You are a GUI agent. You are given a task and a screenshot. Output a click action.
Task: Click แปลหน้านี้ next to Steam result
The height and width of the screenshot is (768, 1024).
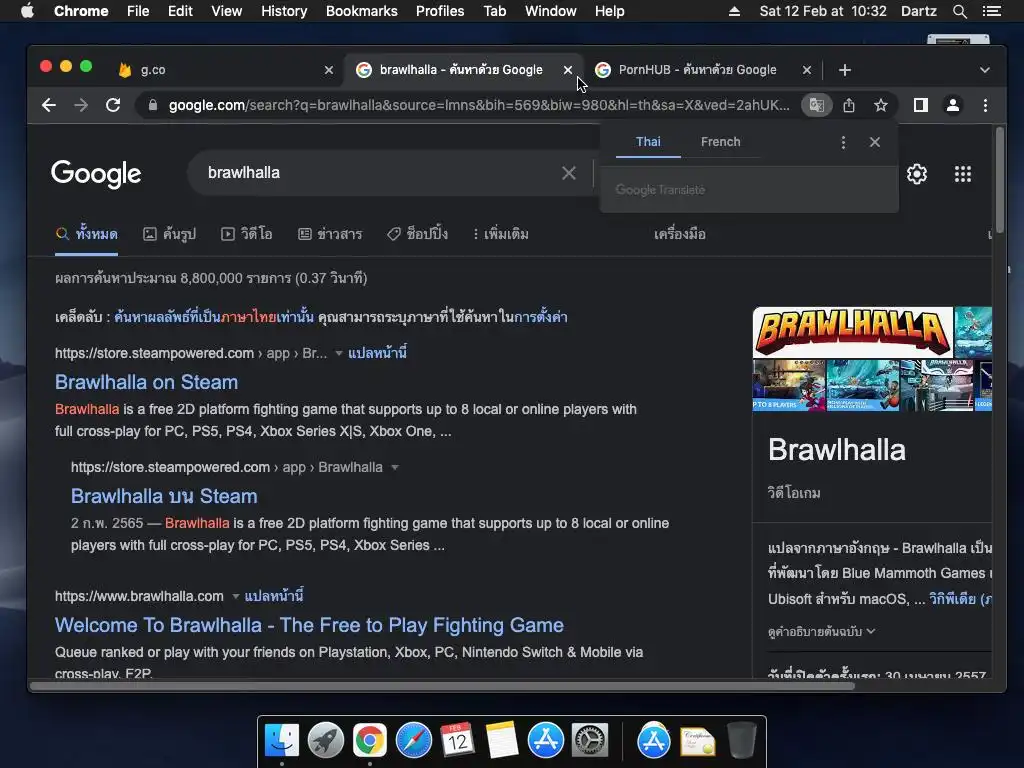[377, 353]
